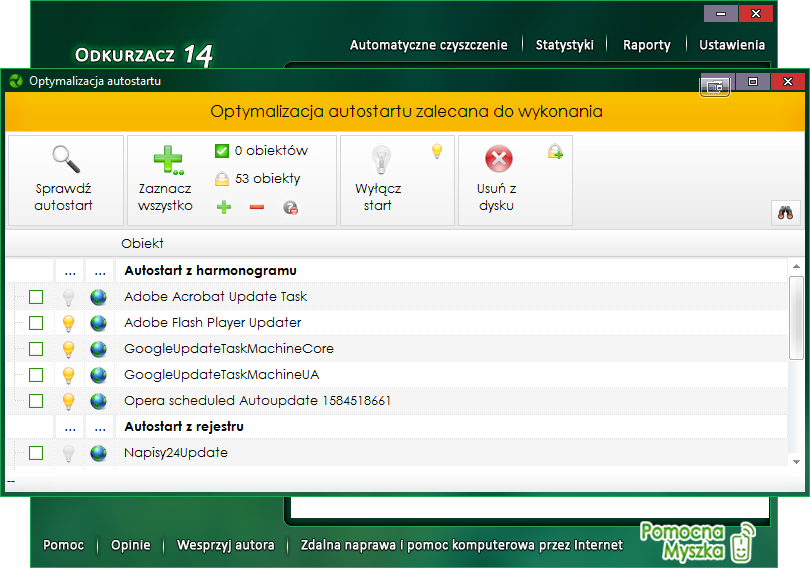
Task: Check the GoogleUpdateTaskMachineCore checkbox
Action: point(36,349)
